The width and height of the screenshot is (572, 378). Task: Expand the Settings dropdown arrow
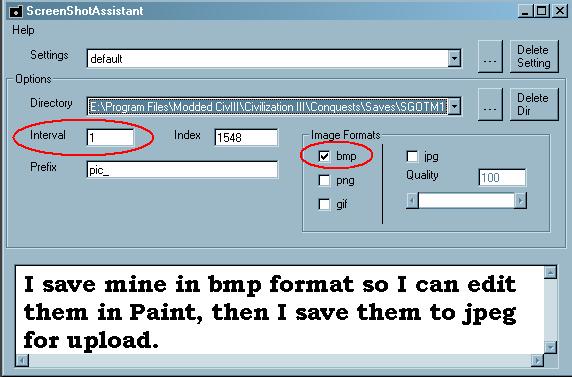coord(454,58)
